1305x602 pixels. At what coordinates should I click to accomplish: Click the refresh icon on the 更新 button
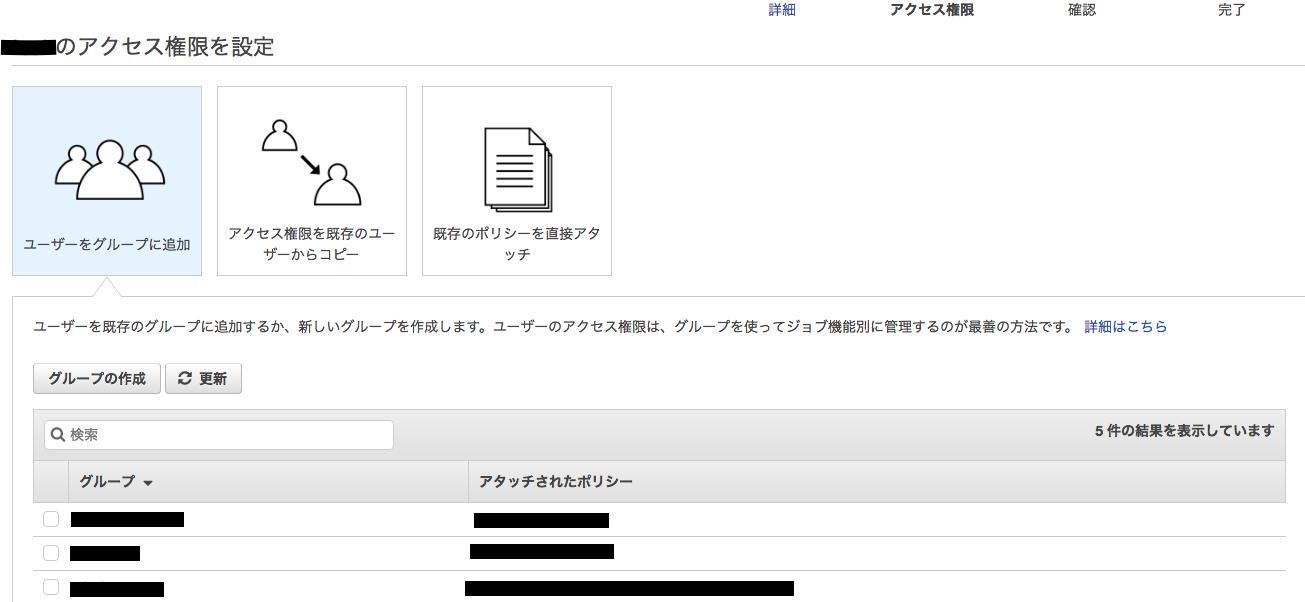pyautogui.click(x=185, y=378)
